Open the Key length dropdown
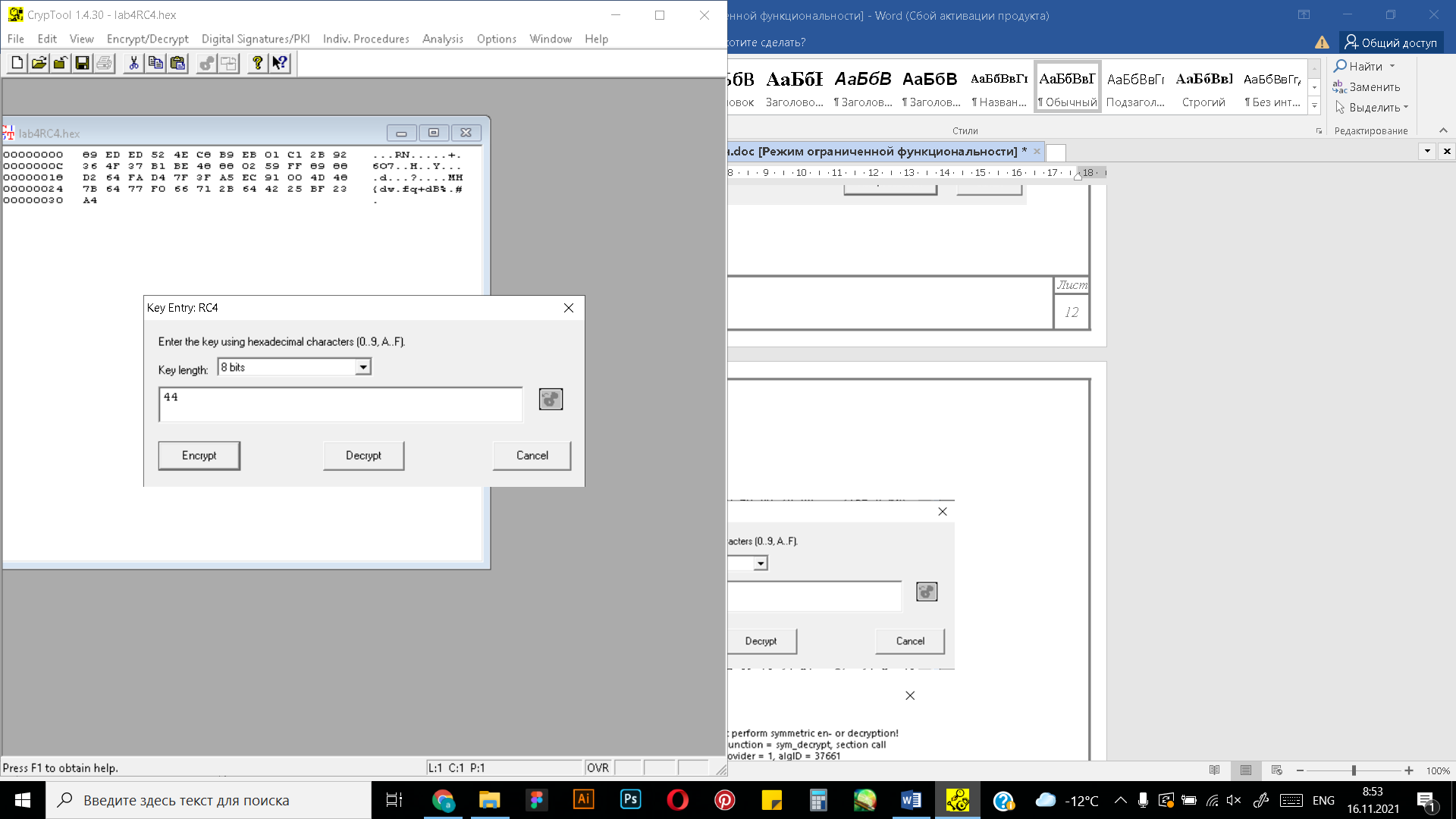Screen dimensions: 1456x819 tap(363, 367)
